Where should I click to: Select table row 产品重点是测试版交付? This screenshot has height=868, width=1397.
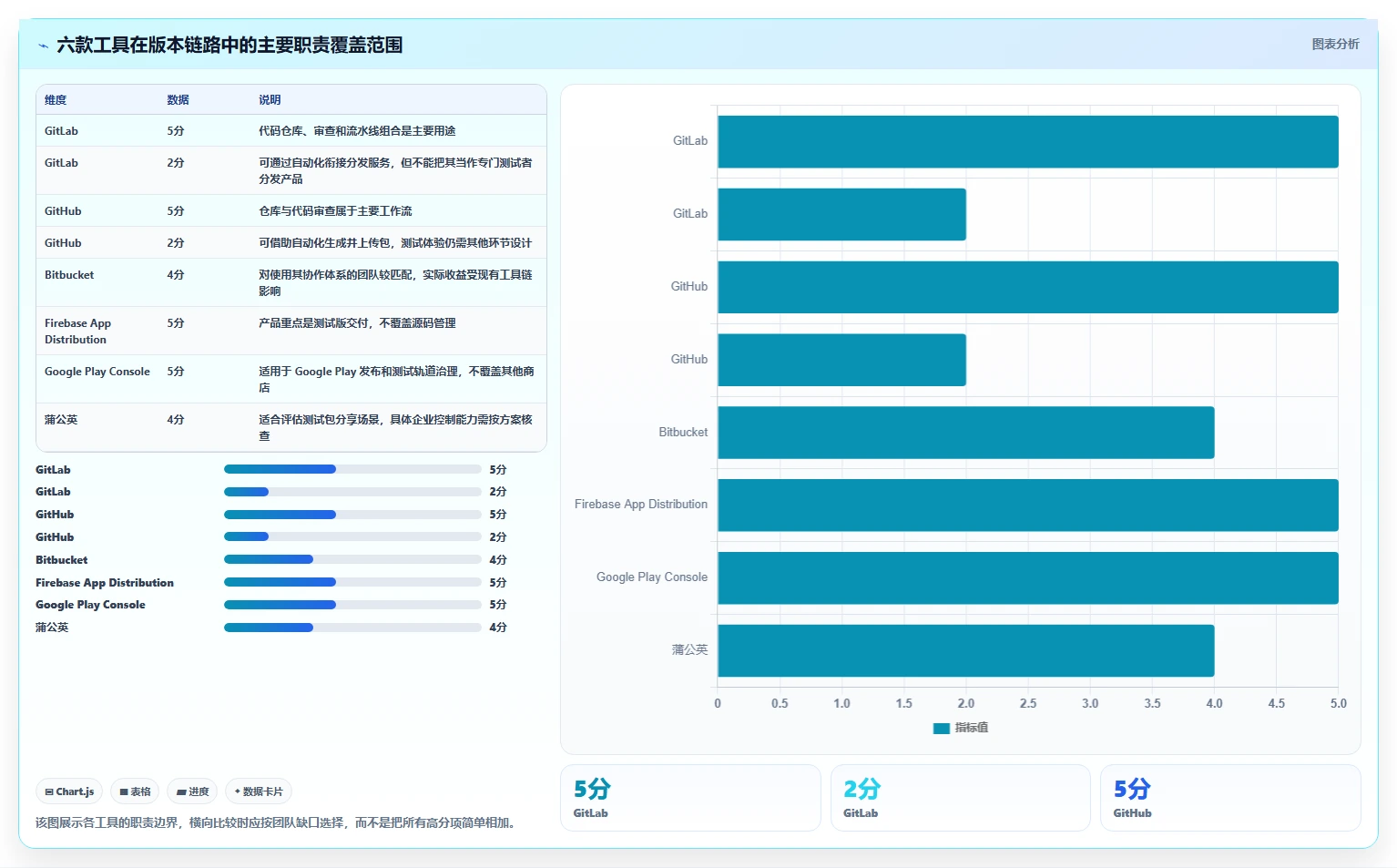291,331
